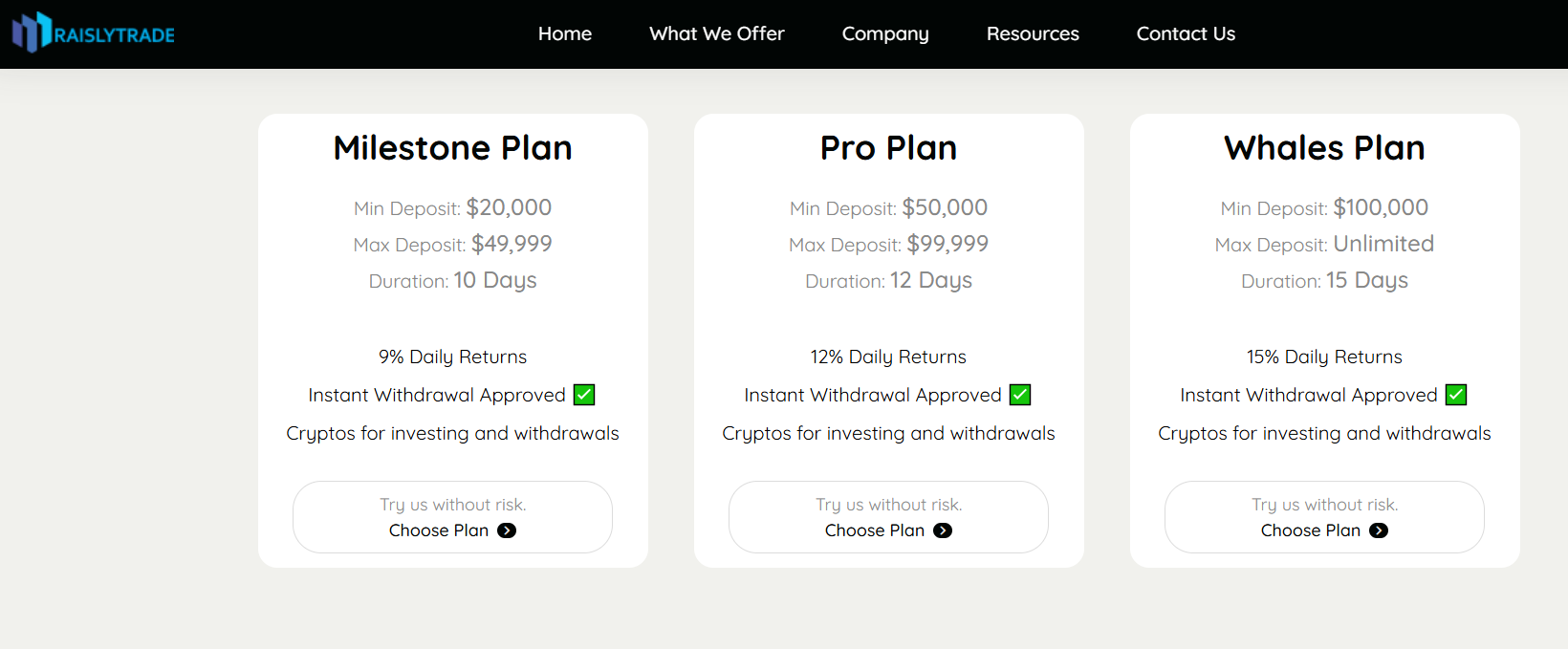Image resolution: width=1568 pixels, height=649 pixels.
Task: Click the RaislyTrade logo icon
Action: click(x=31, y=32)
